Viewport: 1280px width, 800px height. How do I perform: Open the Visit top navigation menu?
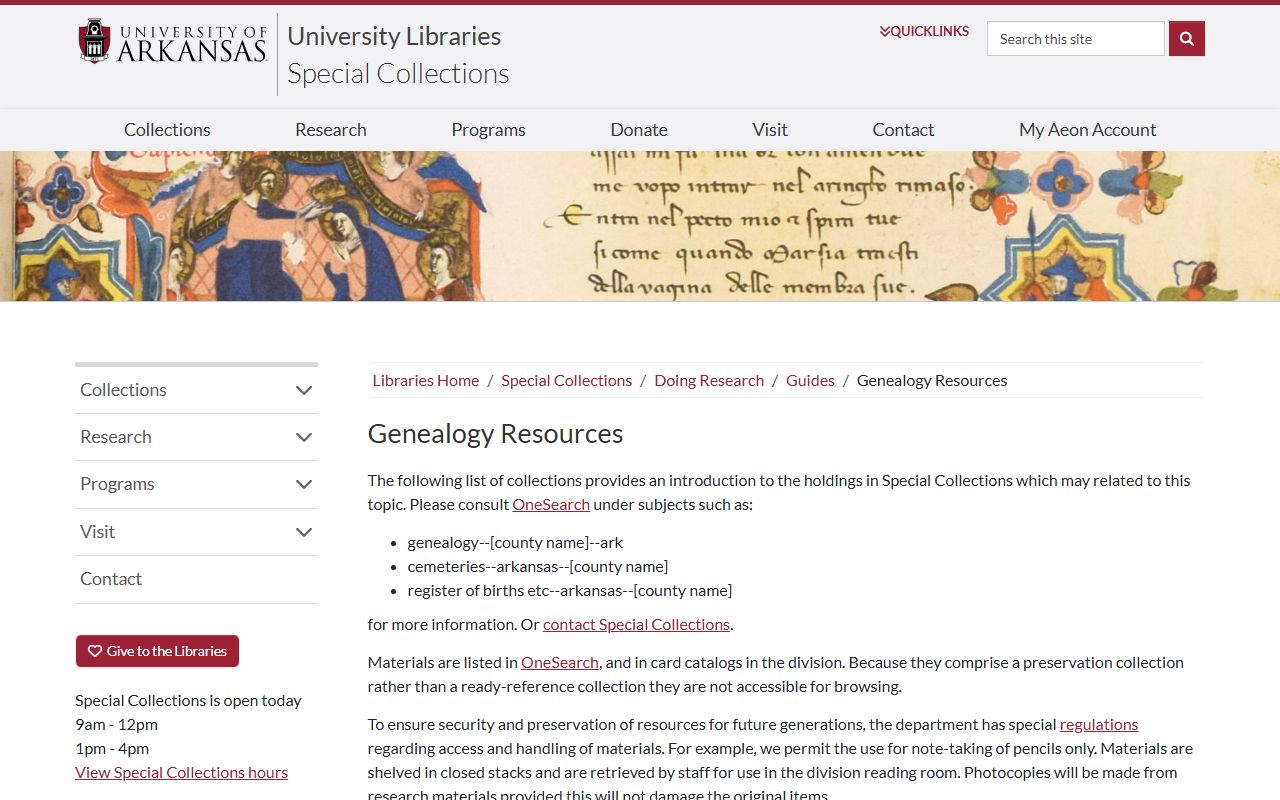click(770, 129)
